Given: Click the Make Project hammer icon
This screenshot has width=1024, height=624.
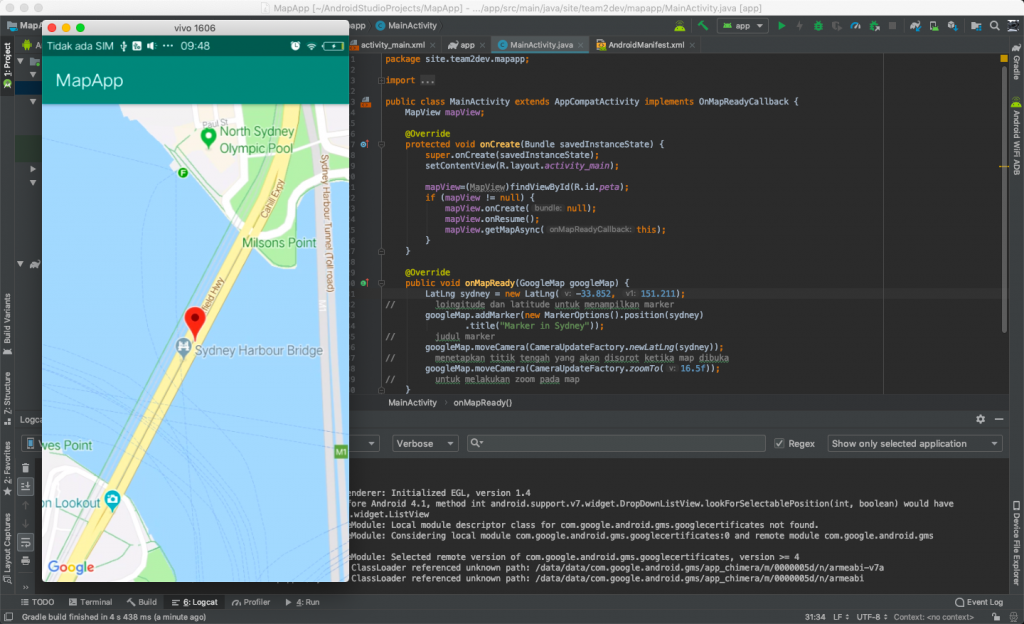Looking at the screenshot, I should [x=703, y=26].
